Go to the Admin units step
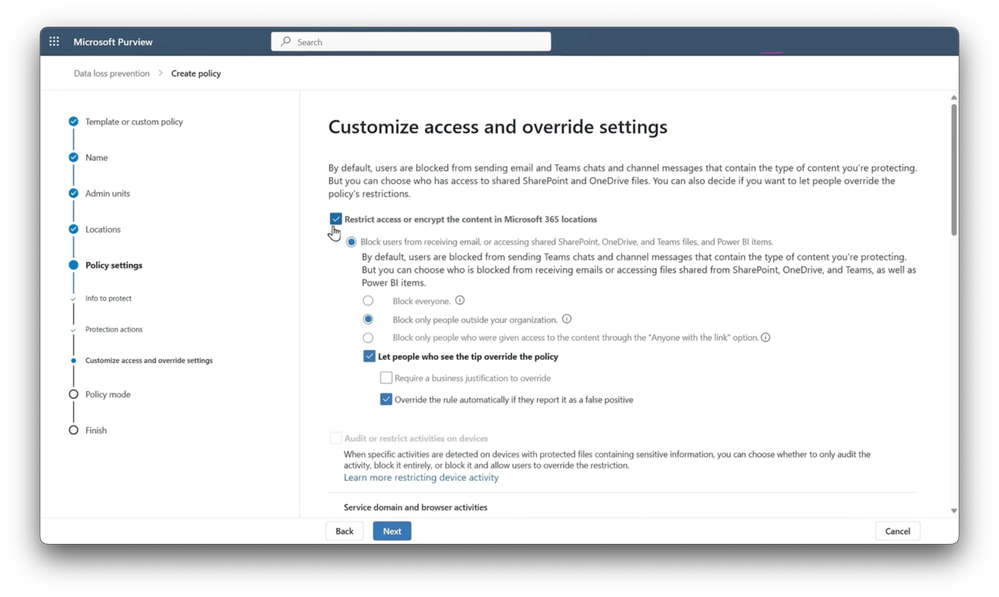999x597 pixels. point(108,193)
